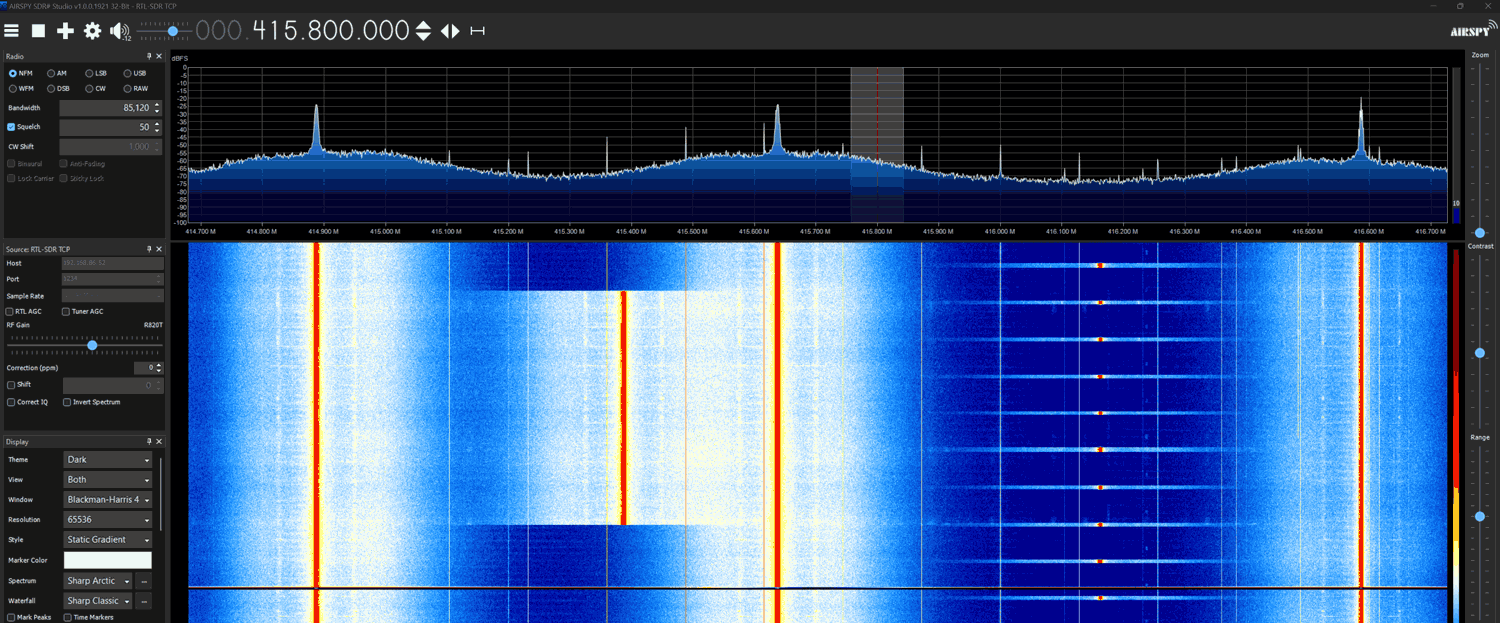
Task: Click the step-size bar icon beside frequency
Action: (477, 31)
